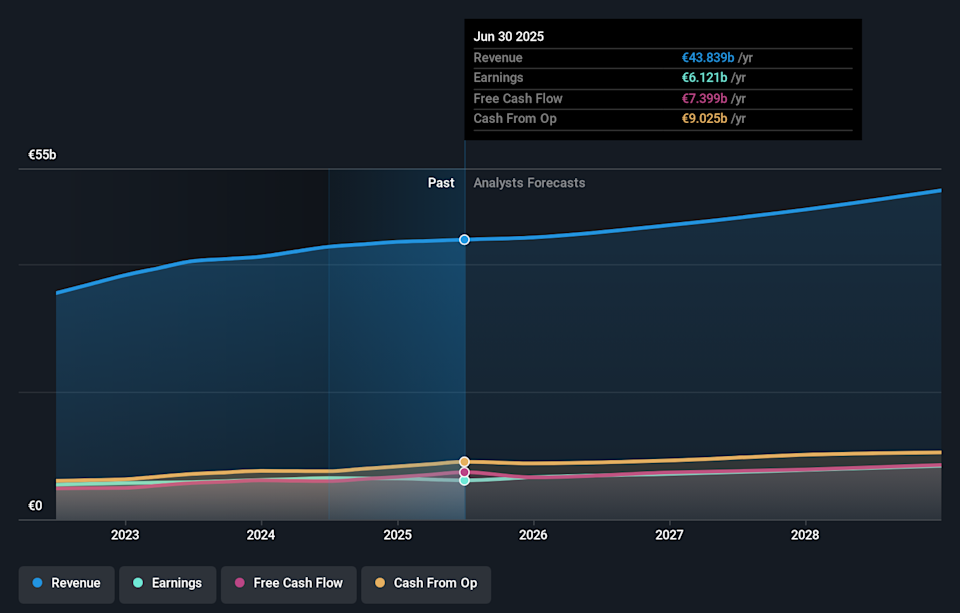Select the 2026 label on the x-axis

tap(533, 535)
